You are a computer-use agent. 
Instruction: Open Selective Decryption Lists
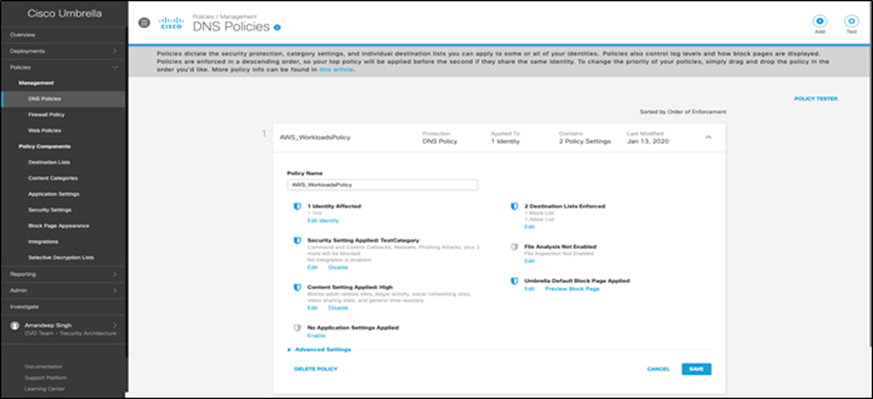pyautogui.click(x=61, y=258)
